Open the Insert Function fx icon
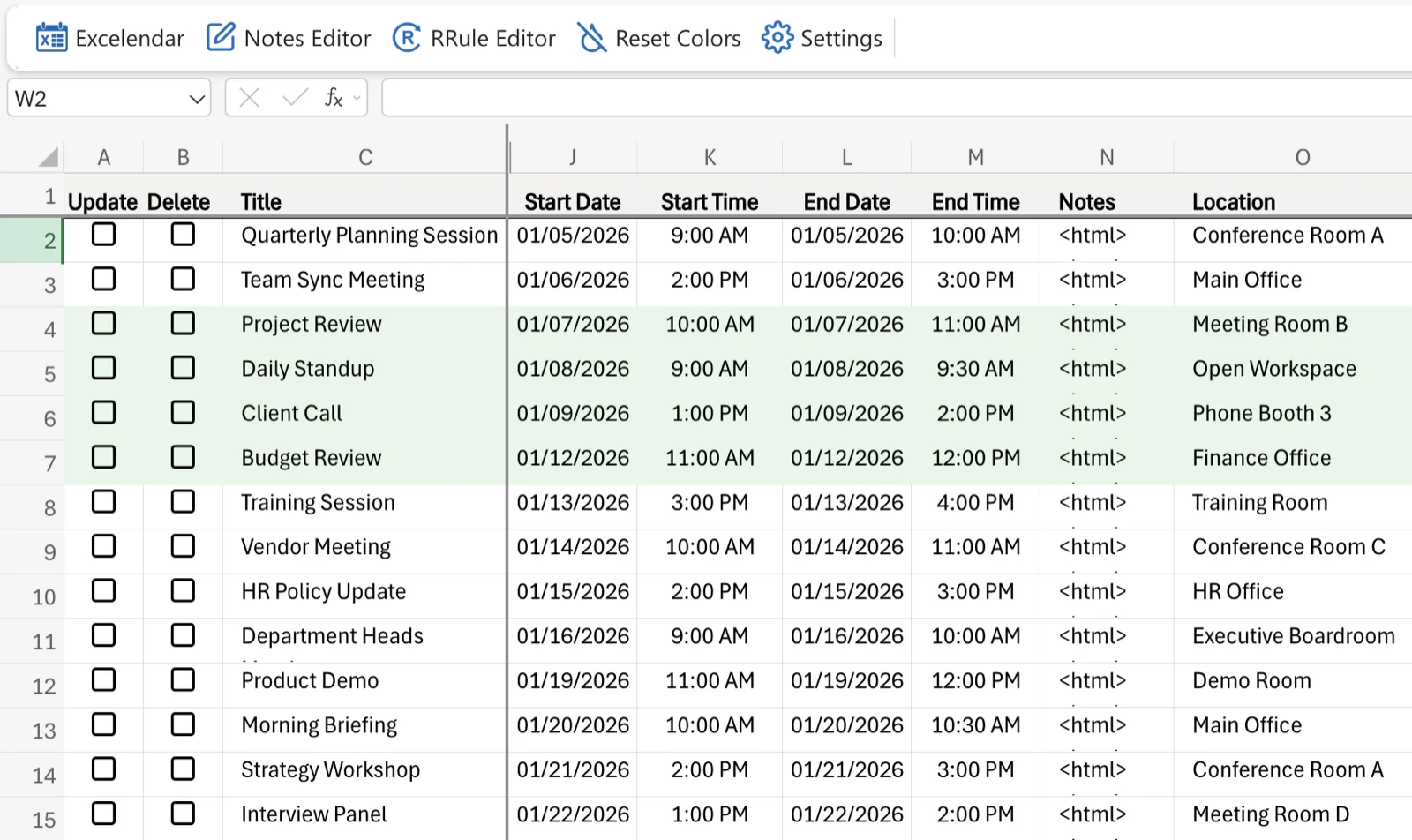Image resolution: width=1412 pixels, height=840 pixels. pyautogui.click(x=334, y=98)
